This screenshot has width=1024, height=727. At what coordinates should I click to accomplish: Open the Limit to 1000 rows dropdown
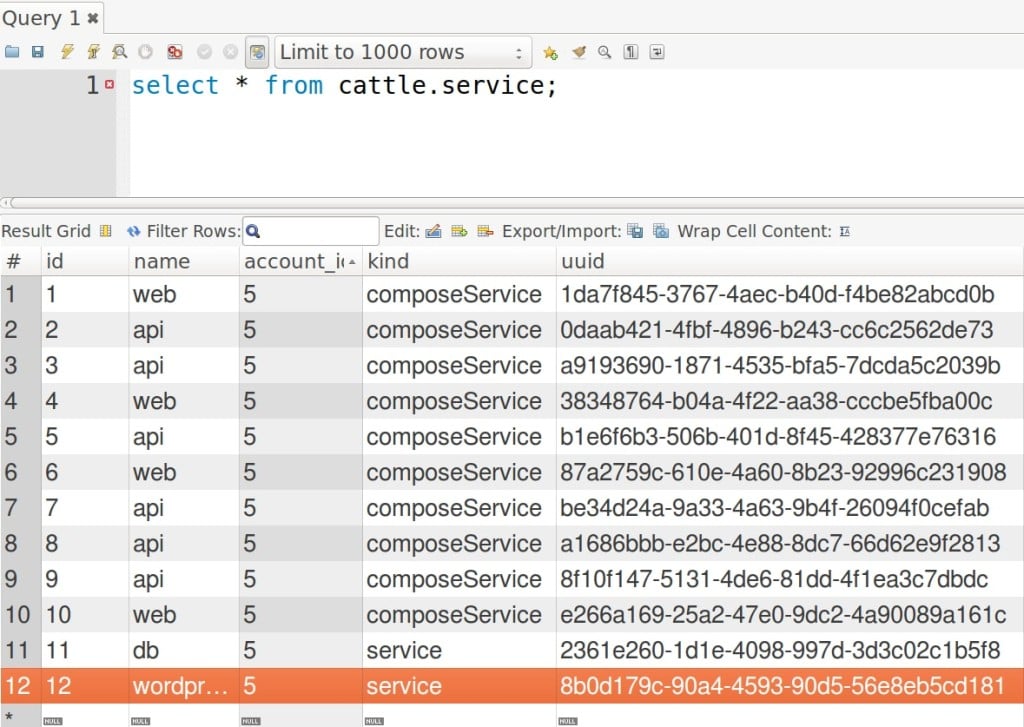403,52
